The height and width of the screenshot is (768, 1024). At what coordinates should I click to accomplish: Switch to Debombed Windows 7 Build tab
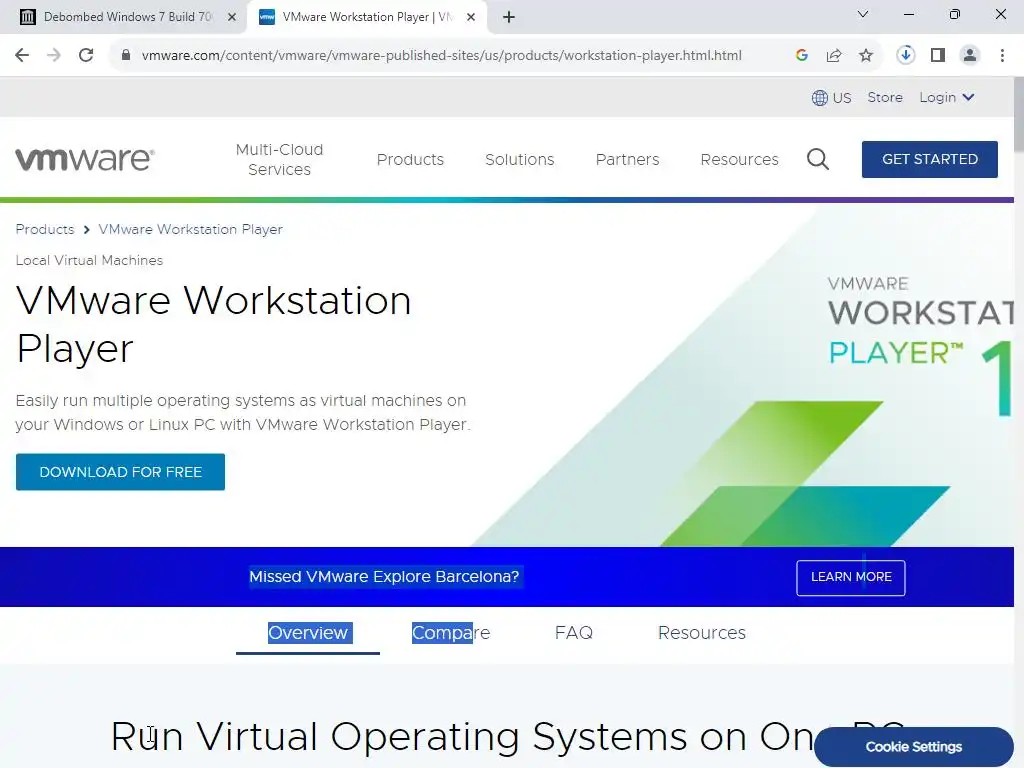[123, 17]
